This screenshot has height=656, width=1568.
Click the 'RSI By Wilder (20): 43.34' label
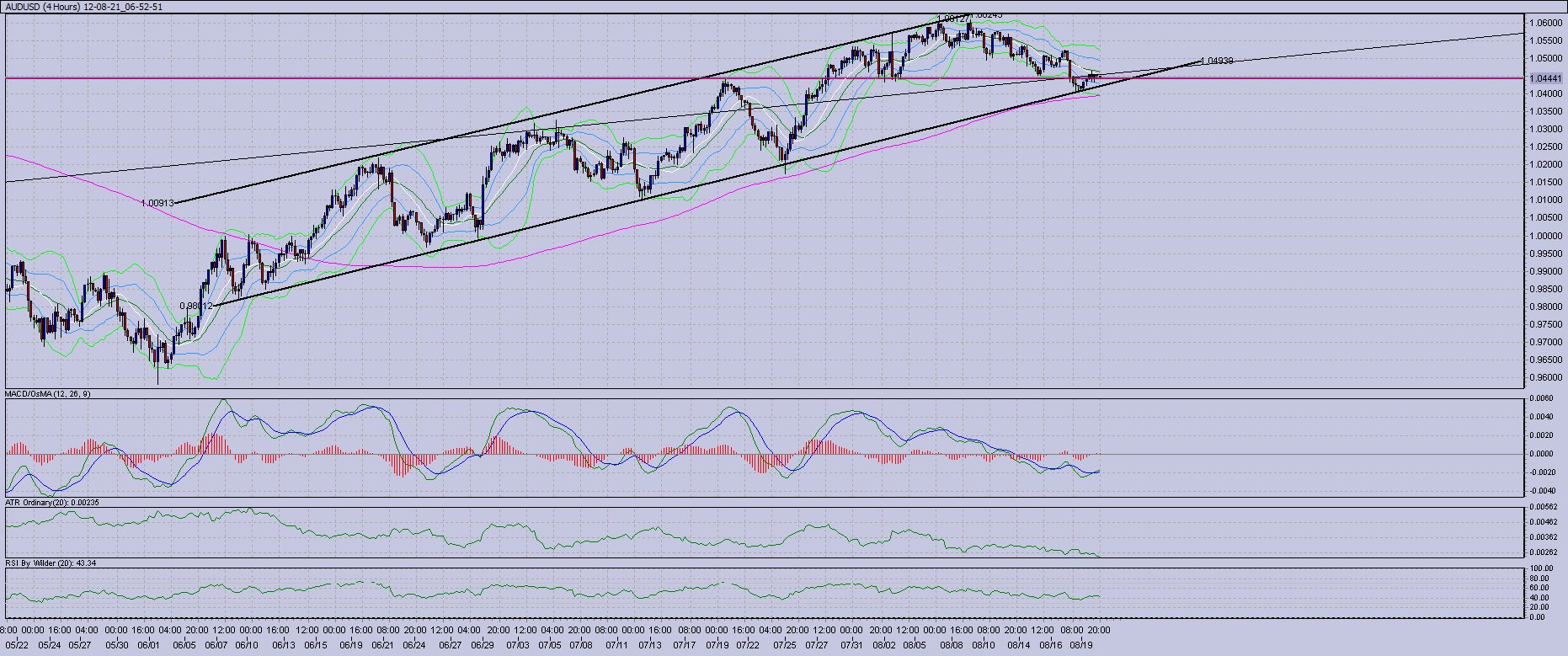pyautogui.click(x=51, y=563)
